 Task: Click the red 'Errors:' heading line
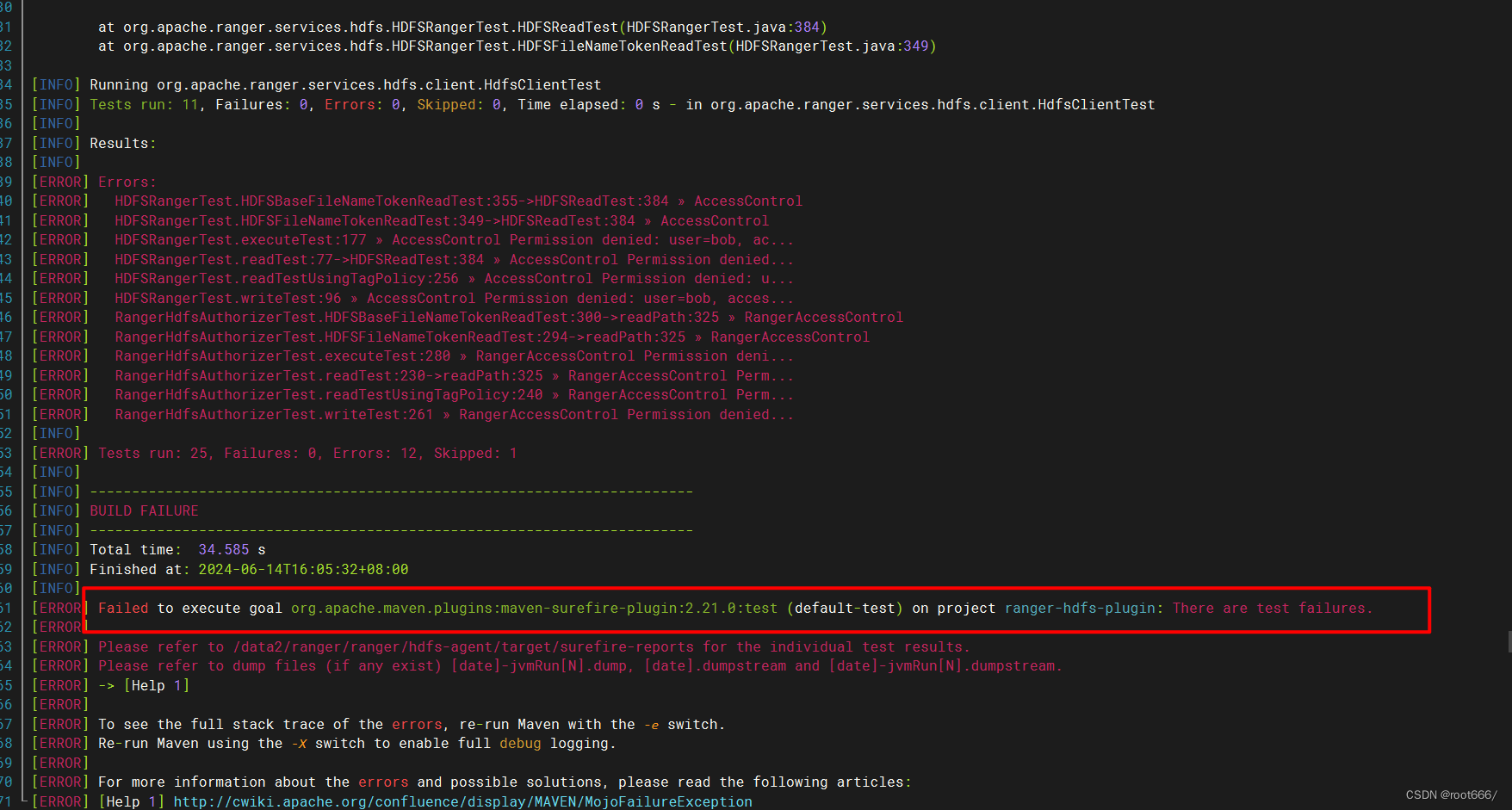pos(127,182)
